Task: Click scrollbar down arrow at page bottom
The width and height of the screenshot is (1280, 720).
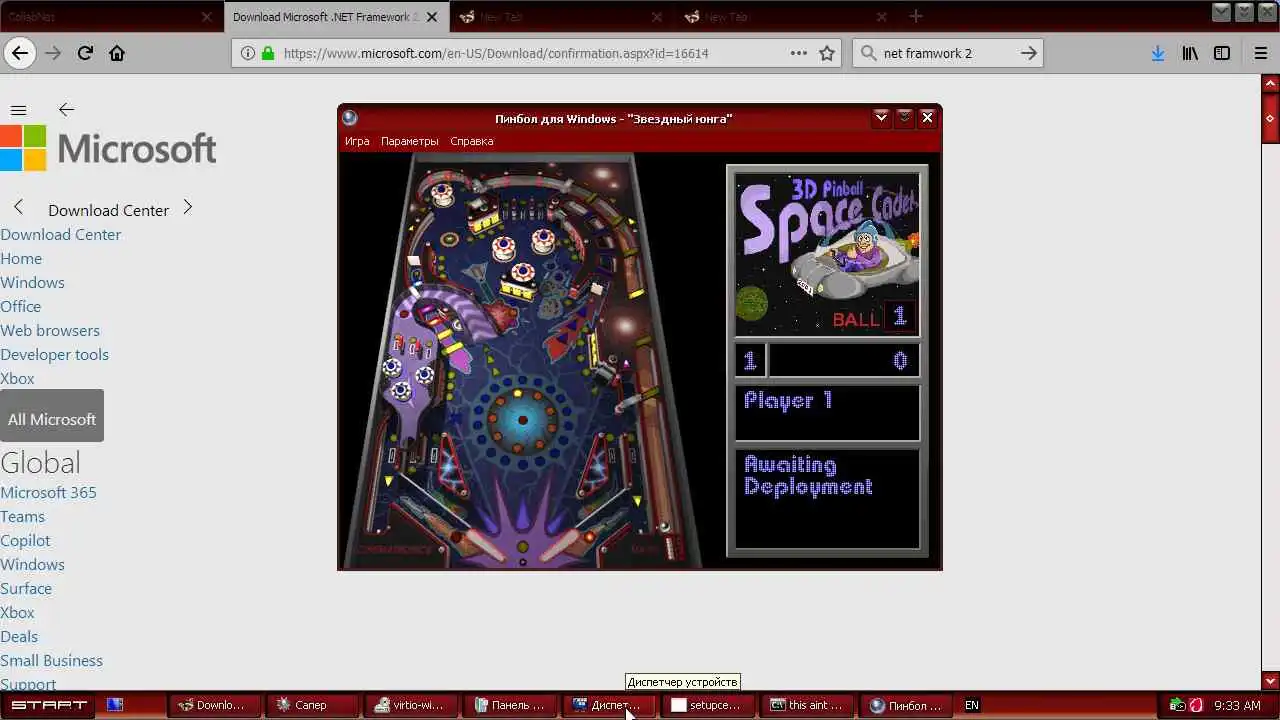Action: point(1270,681)
